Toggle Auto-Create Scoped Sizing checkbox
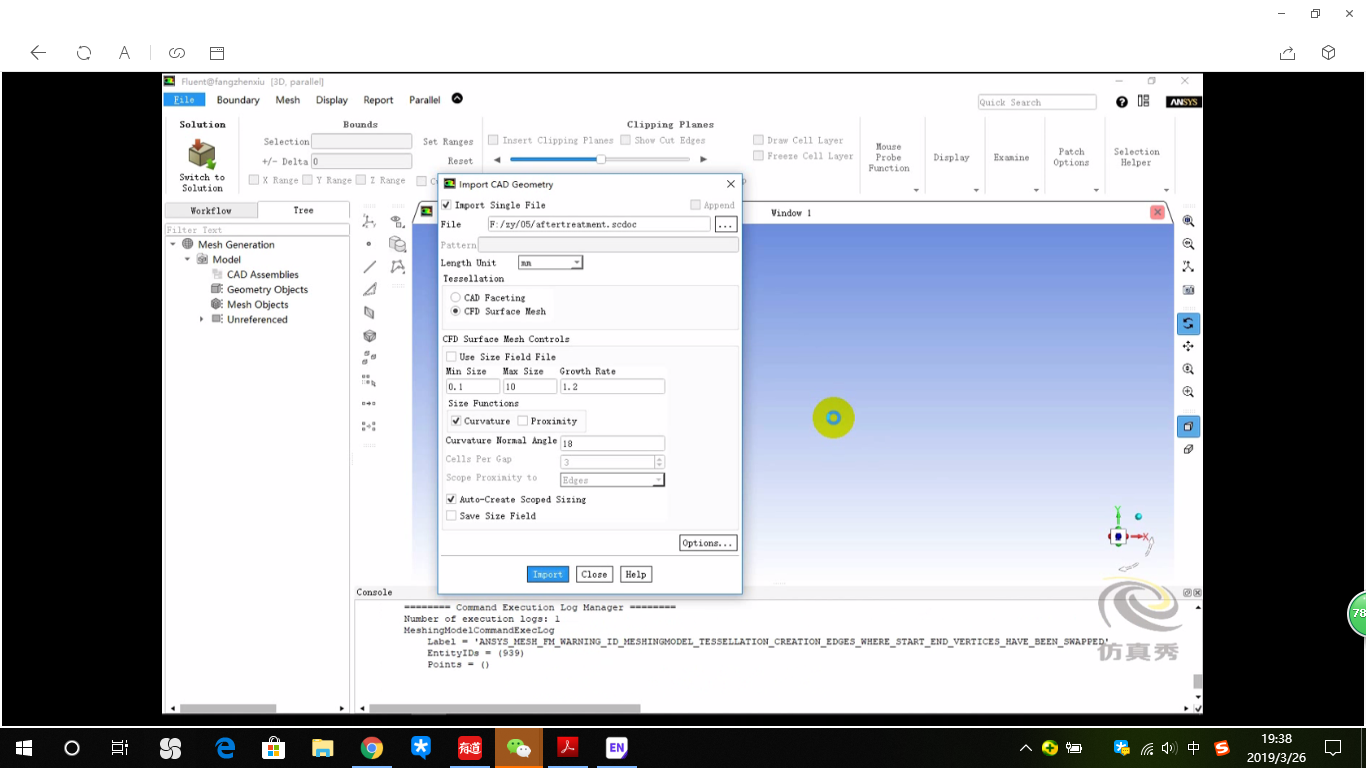Screen dimensions: 1366x768 coord(451,499)
